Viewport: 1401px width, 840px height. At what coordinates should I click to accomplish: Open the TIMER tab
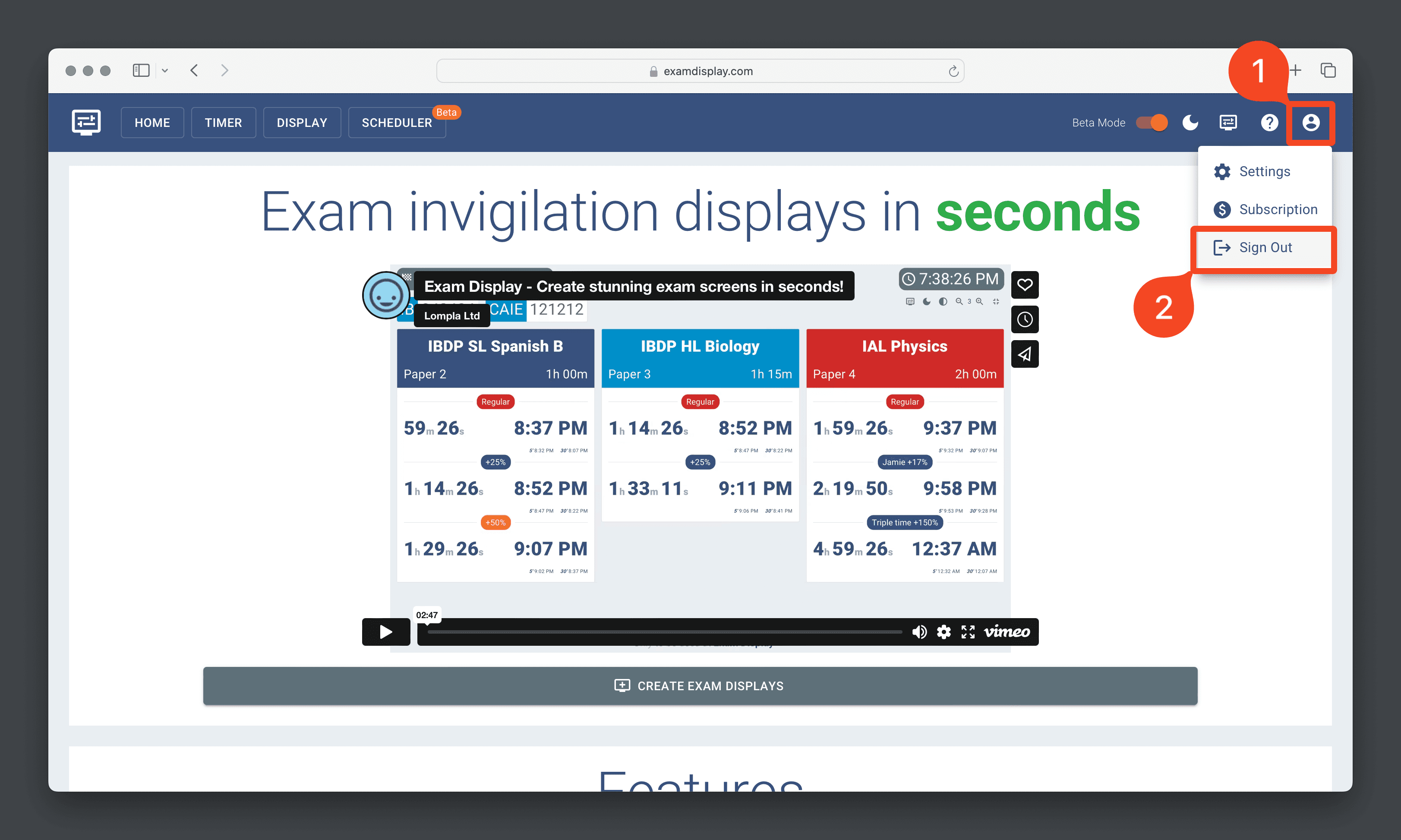tap(223, 123)
